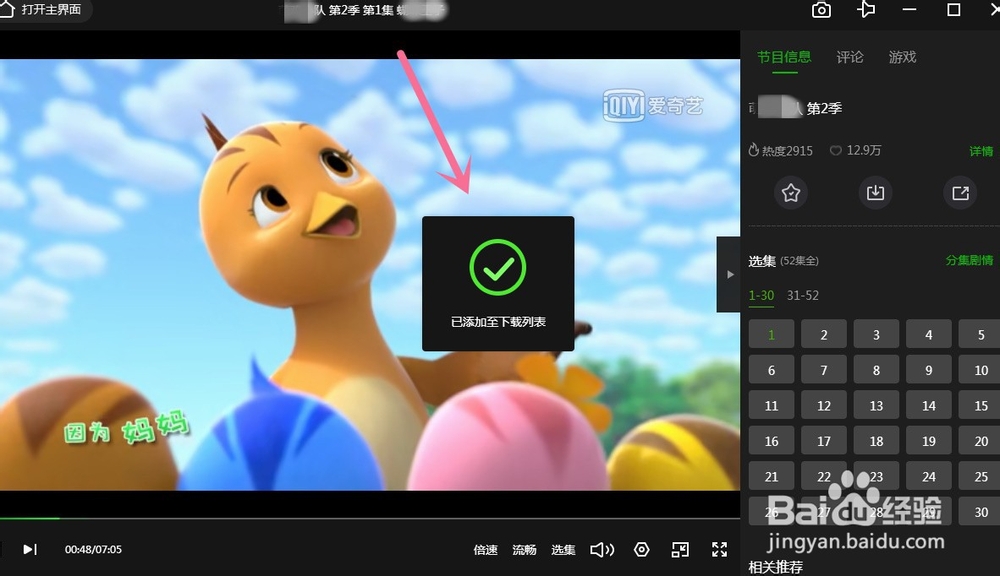Image resolution: width=1000 pixels, height=576 pixels.
Task: Play episode 13
Action: (876, 406)
